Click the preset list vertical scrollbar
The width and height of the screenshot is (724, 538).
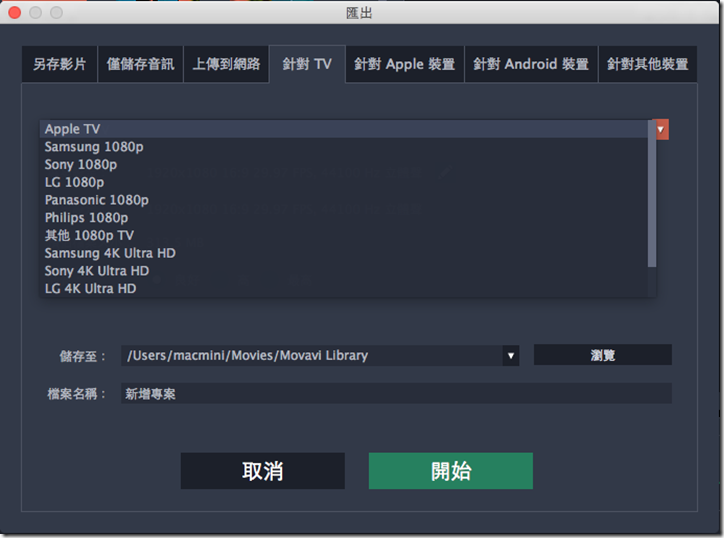pyautogui.click(x=652, y=194)
